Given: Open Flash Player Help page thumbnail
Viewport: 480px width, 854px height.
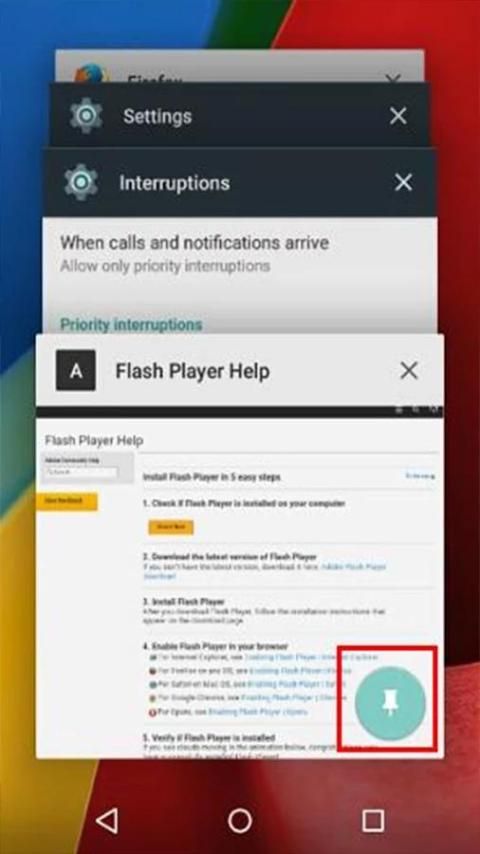Looking at the screenshot, I should click(x=240, y=582).
